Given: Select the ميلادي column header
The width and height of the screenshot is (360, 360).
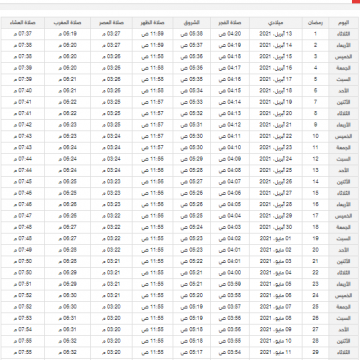Looking at the screenshot, I should pos(276,23).
